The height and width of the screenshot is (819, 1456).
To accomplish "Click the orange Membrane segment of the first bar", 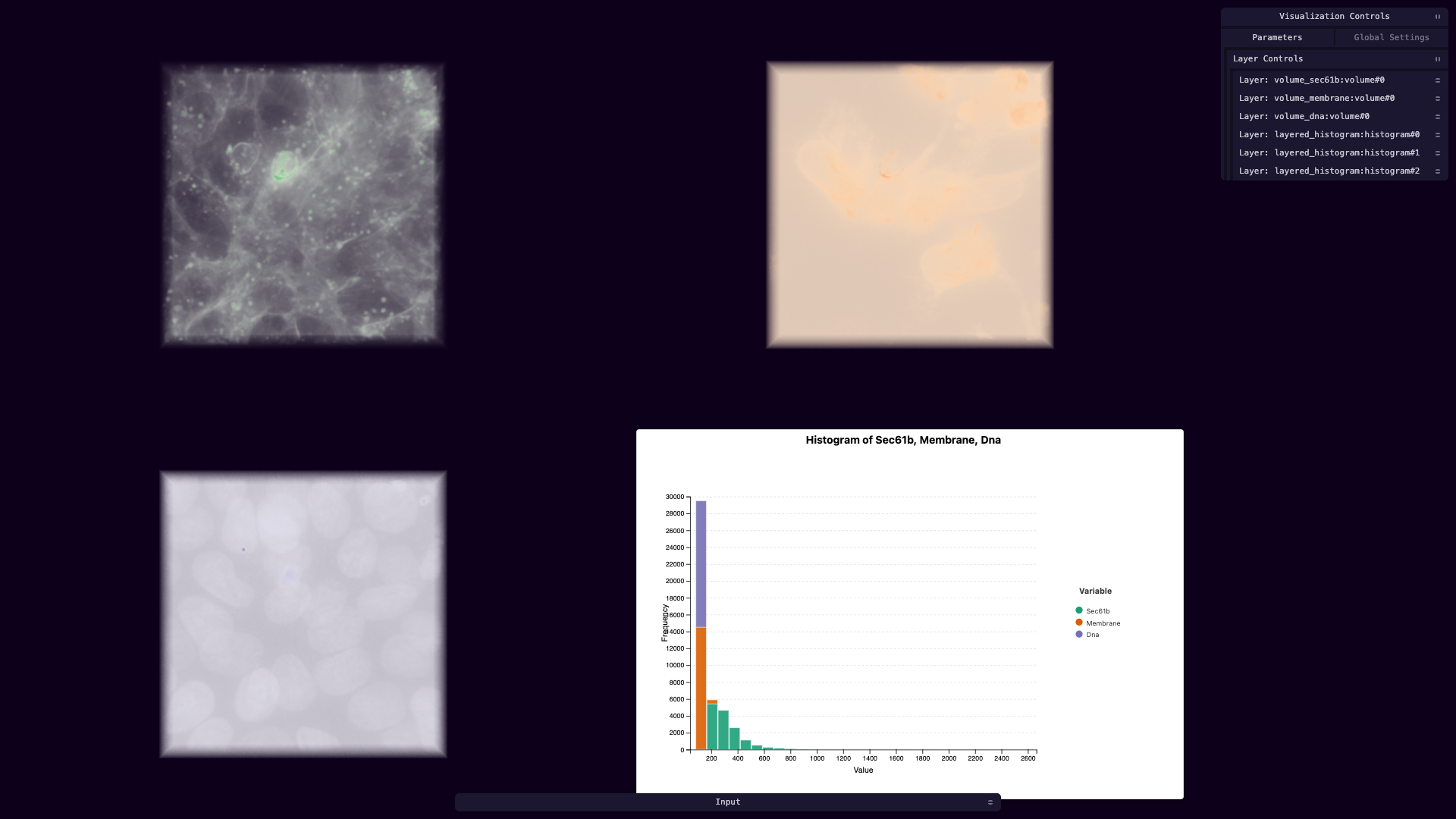I will 701,689.
